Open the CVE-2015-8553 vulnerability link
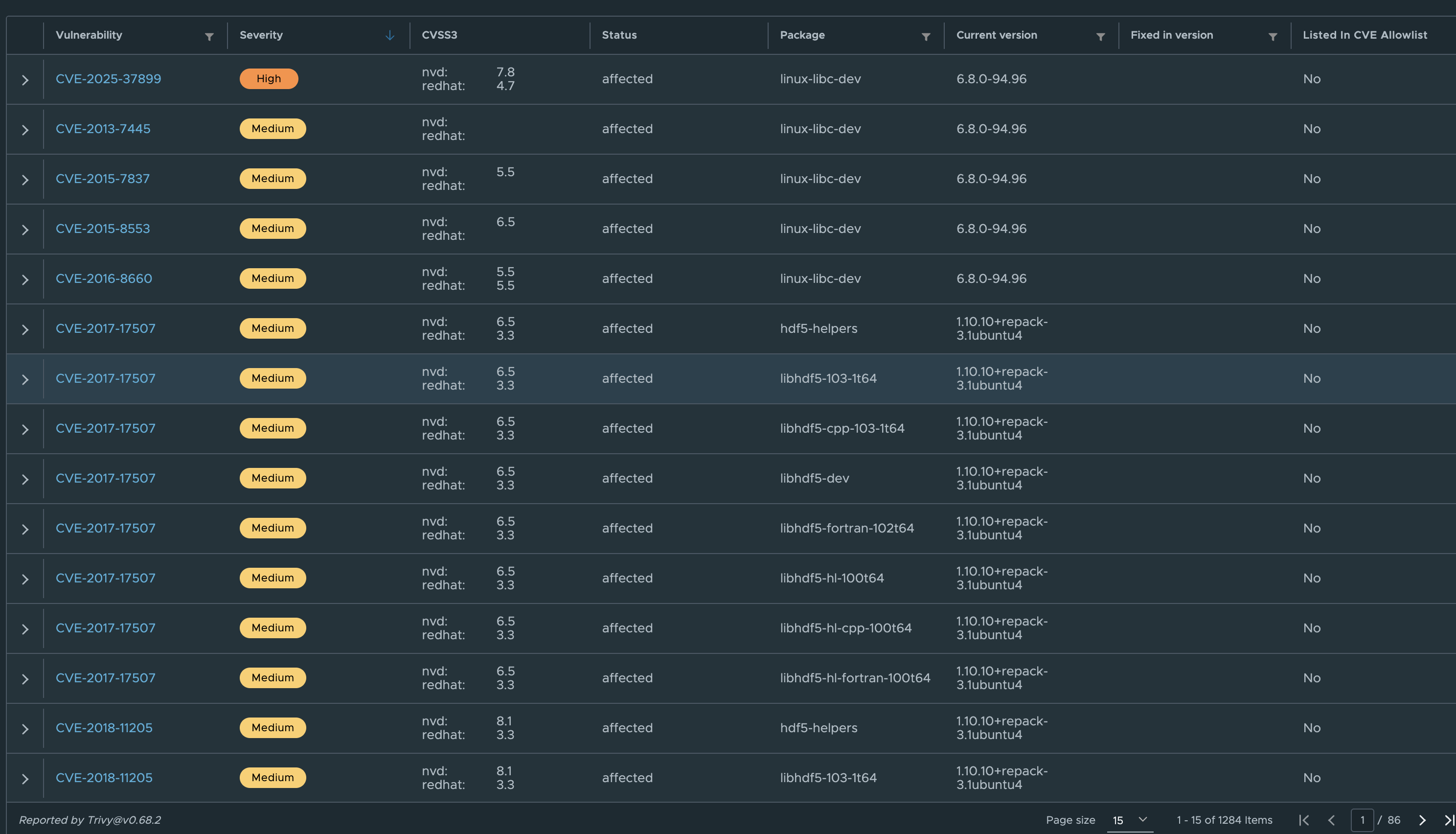Image resolution: width=1456 pixels, height=834 pixels. pos(102,229)
